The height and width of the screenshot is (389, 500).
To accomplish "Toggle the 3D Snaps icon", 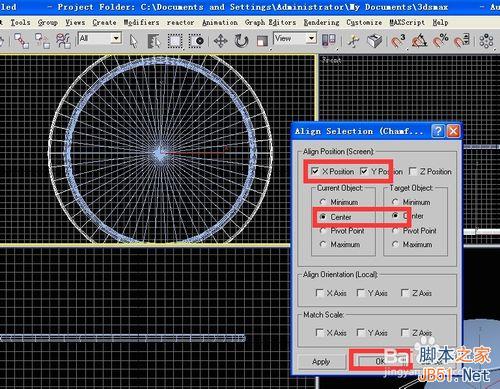I will 398,41.
